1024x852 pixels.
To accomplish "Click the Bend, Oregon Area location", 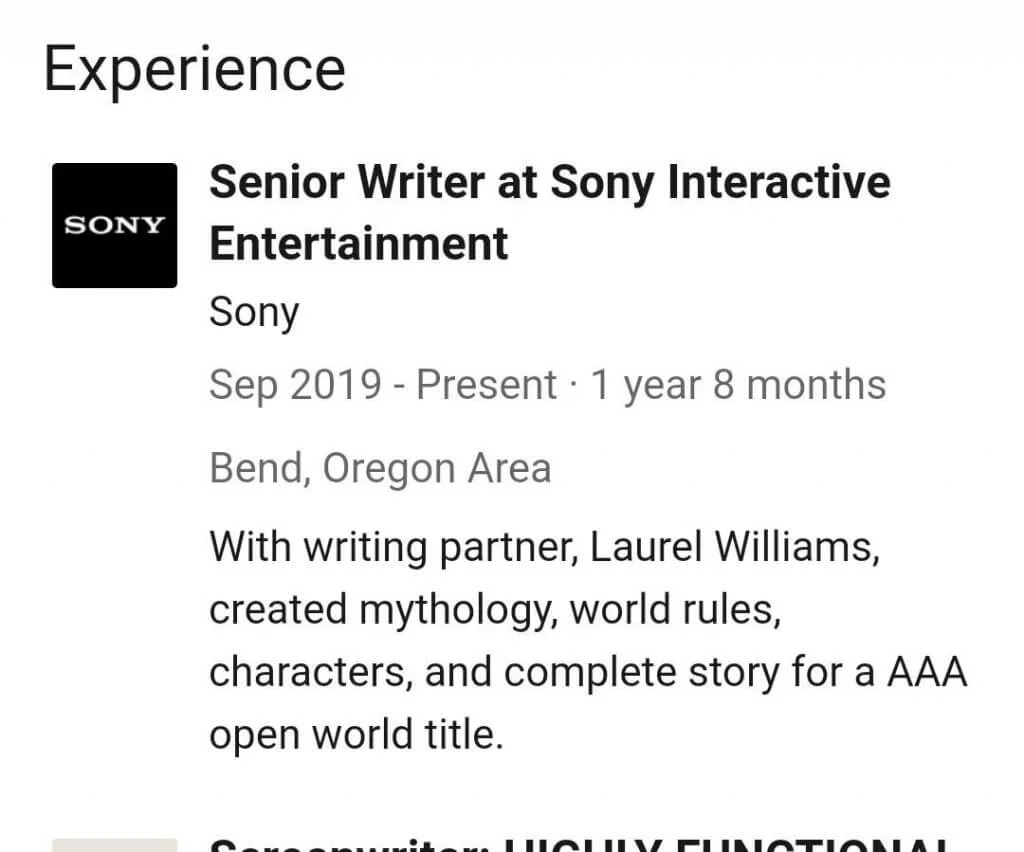I will pyautogui.click(x=380, y=469).
